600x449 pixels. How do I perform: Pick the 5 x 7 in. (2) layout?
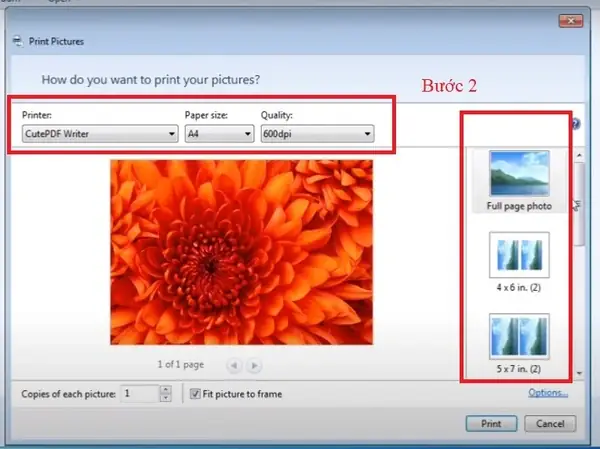click(x=519, y=336)
